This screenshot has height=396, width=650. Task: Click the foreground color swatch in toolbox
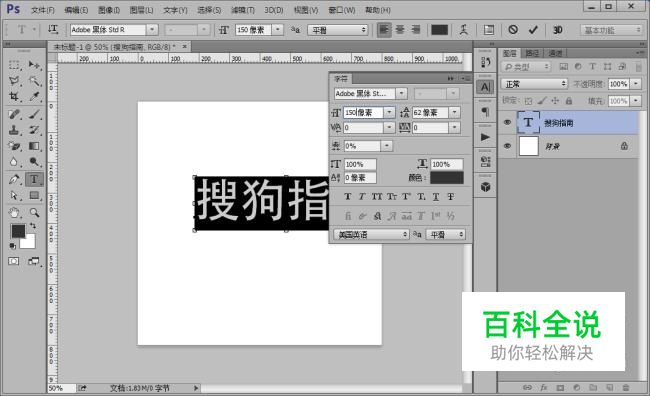(18, 231)
